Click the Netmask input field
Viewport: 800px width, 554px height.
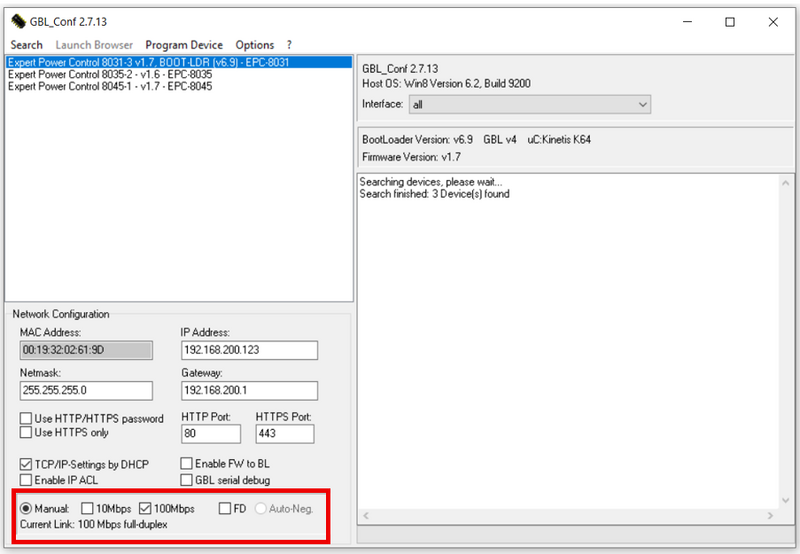[x=86, y=390]
